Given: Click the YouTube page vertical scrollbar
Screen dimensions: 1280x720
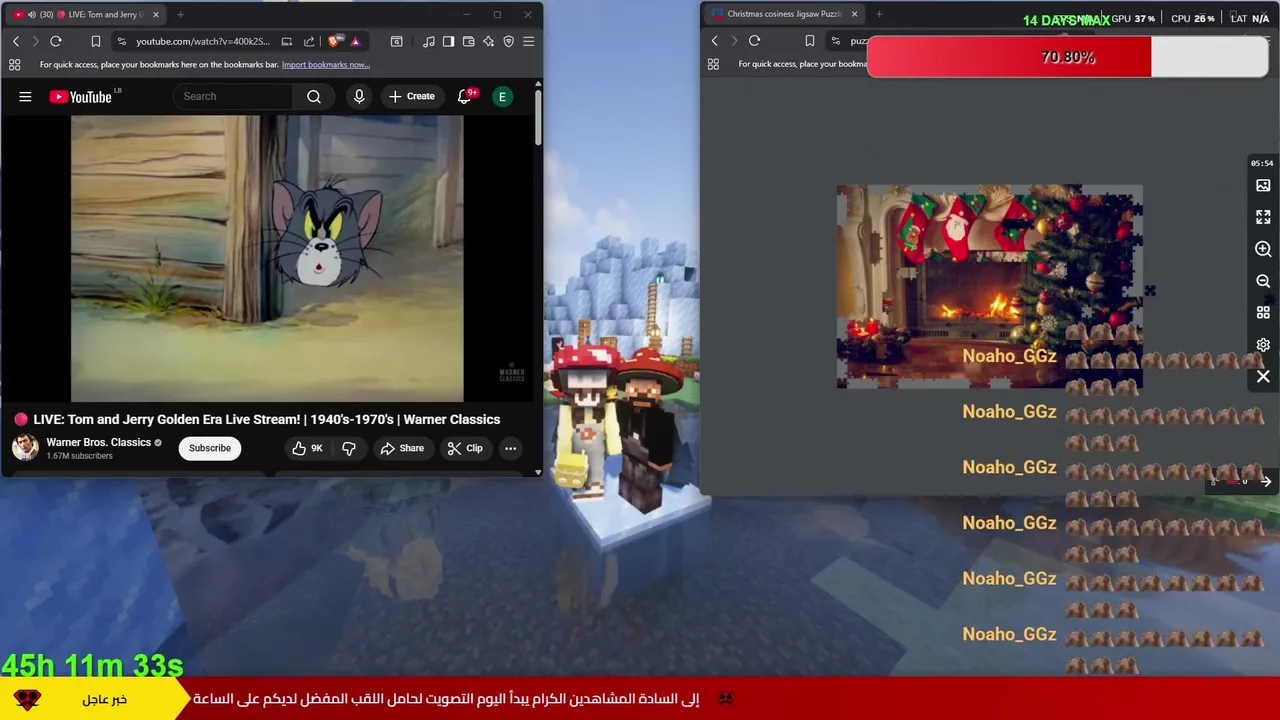Looking at the screenshot, I should [538, 118].
